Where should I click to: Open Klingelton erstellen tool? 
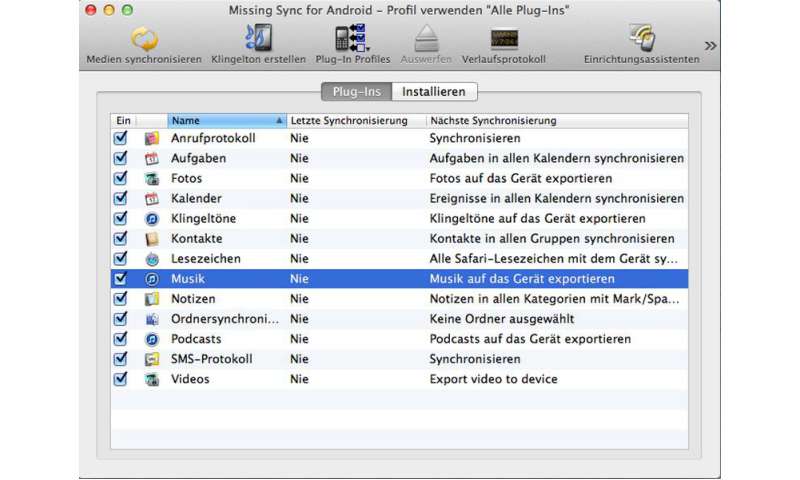tap(259, 38)
